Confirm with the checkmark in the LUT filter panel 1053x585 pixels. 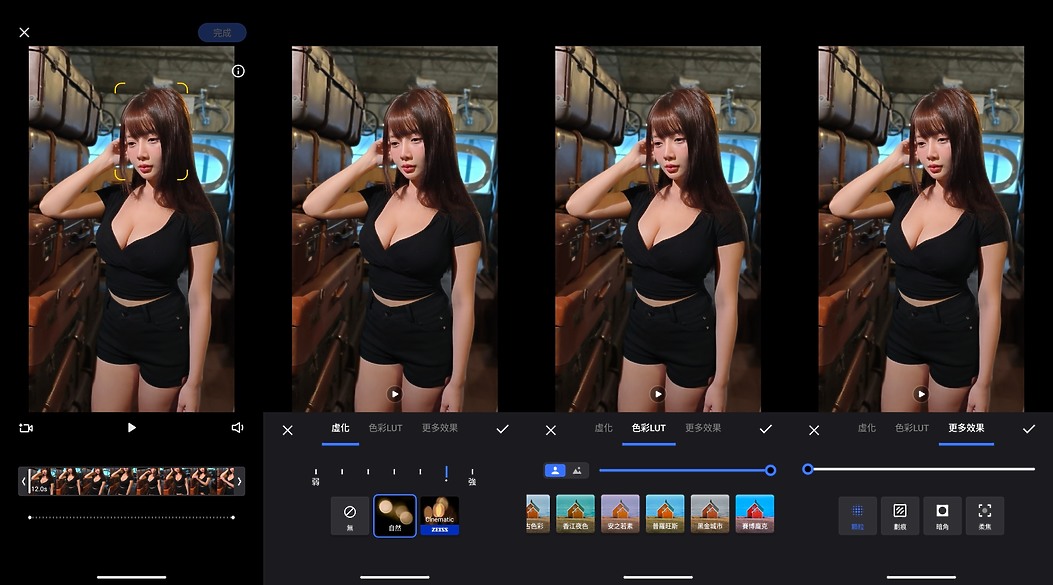pyautogui.click(x=766, y=429)
